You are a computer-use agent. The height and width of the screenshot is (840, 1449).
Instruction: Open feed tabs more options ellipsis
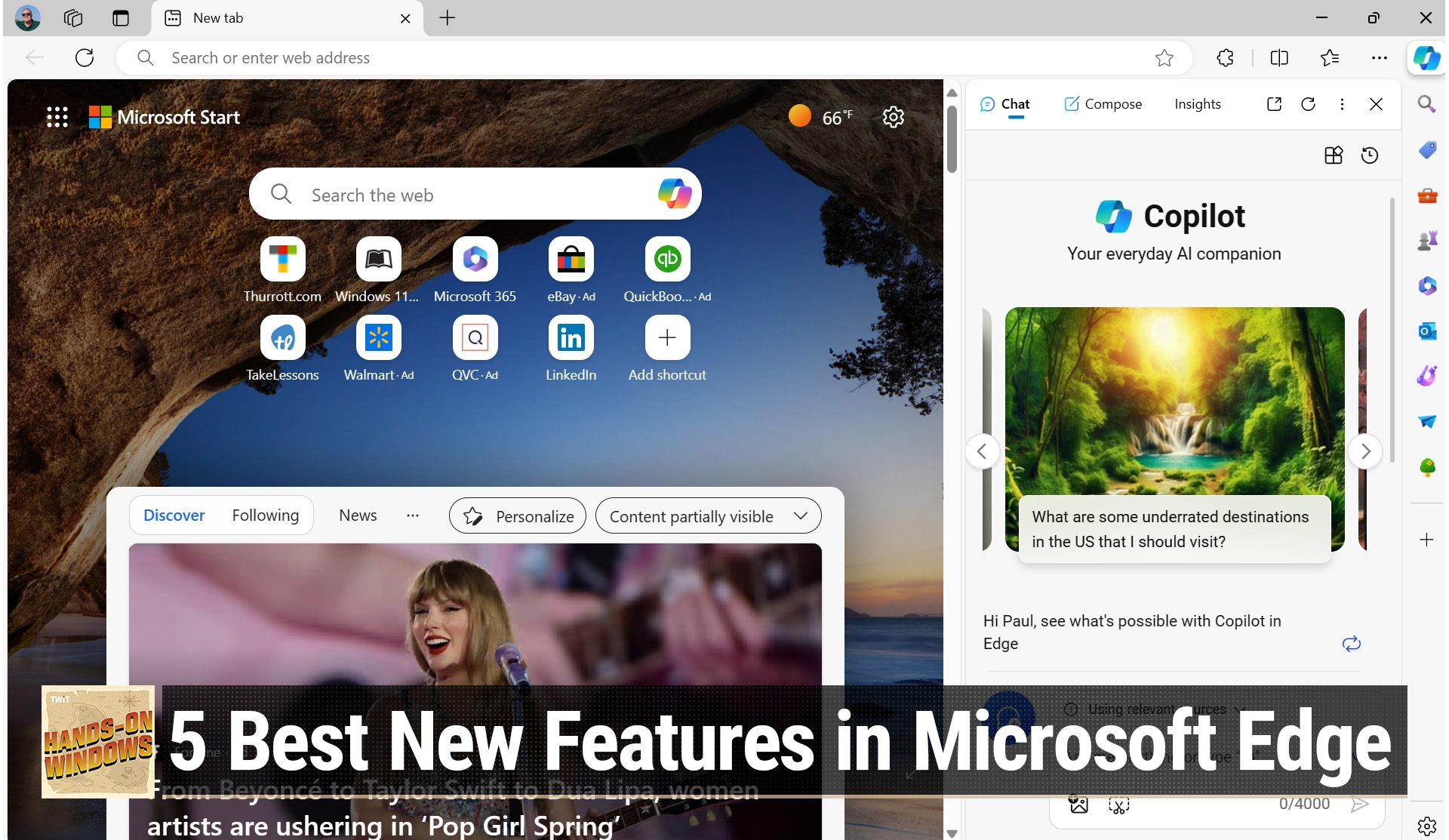point(413,515)
